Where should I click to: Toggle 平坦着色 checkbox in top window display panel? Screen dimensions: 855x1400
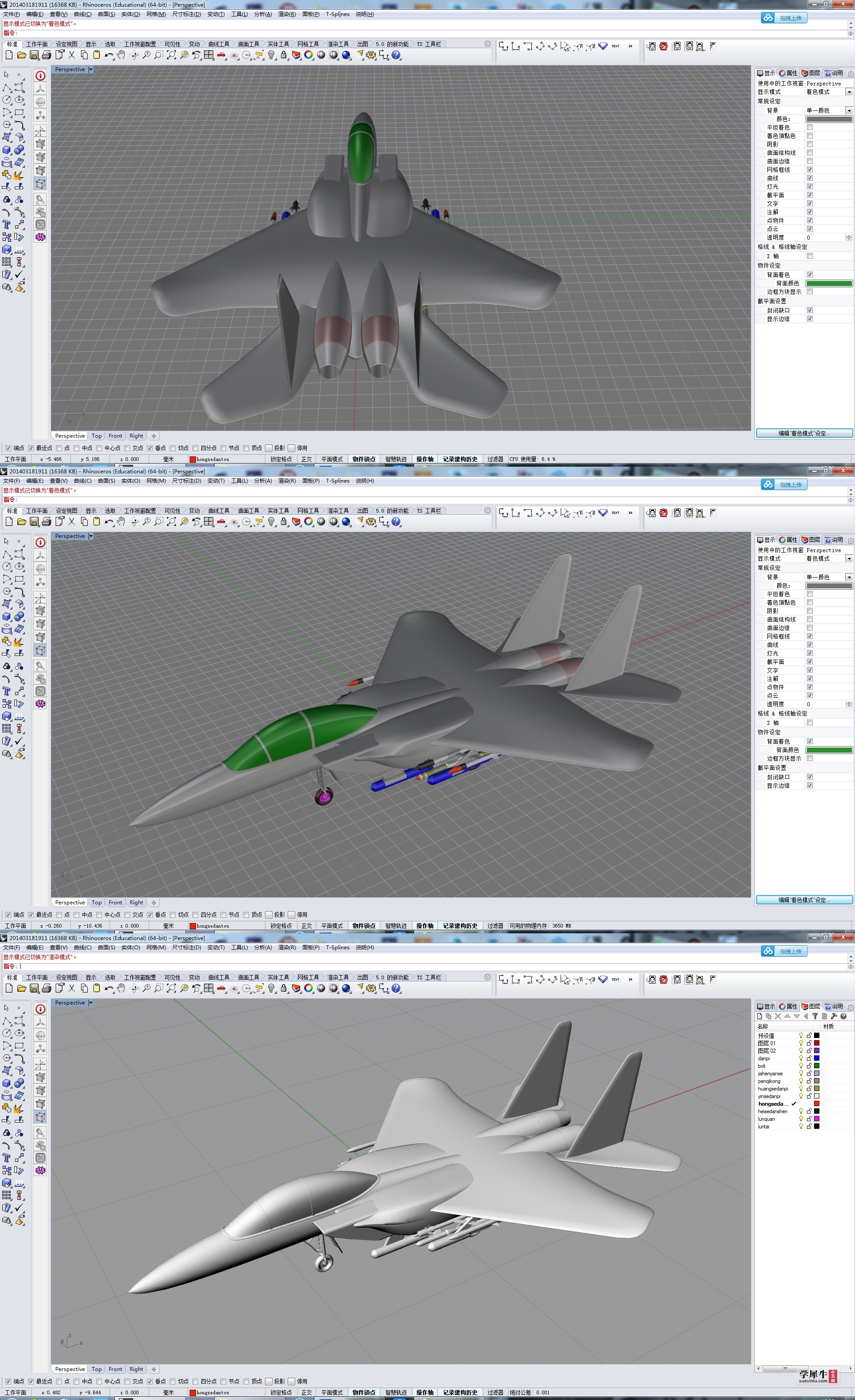pos(810,127)
